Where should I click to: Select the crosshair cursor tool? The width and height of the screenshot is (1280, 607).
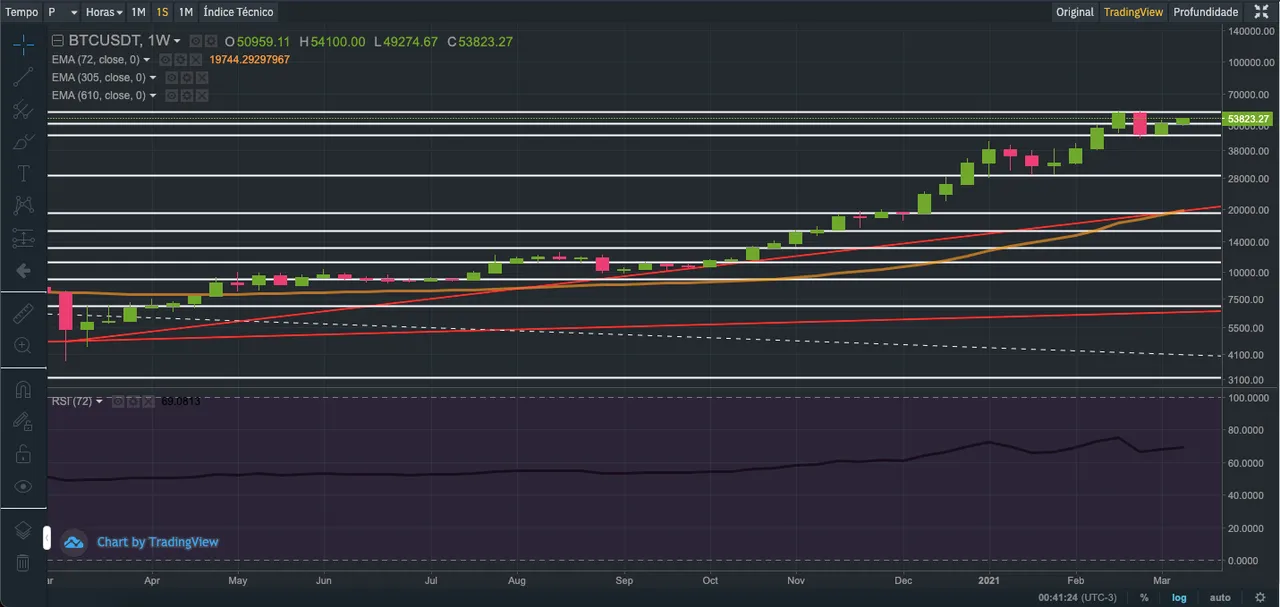click(23, 45)
